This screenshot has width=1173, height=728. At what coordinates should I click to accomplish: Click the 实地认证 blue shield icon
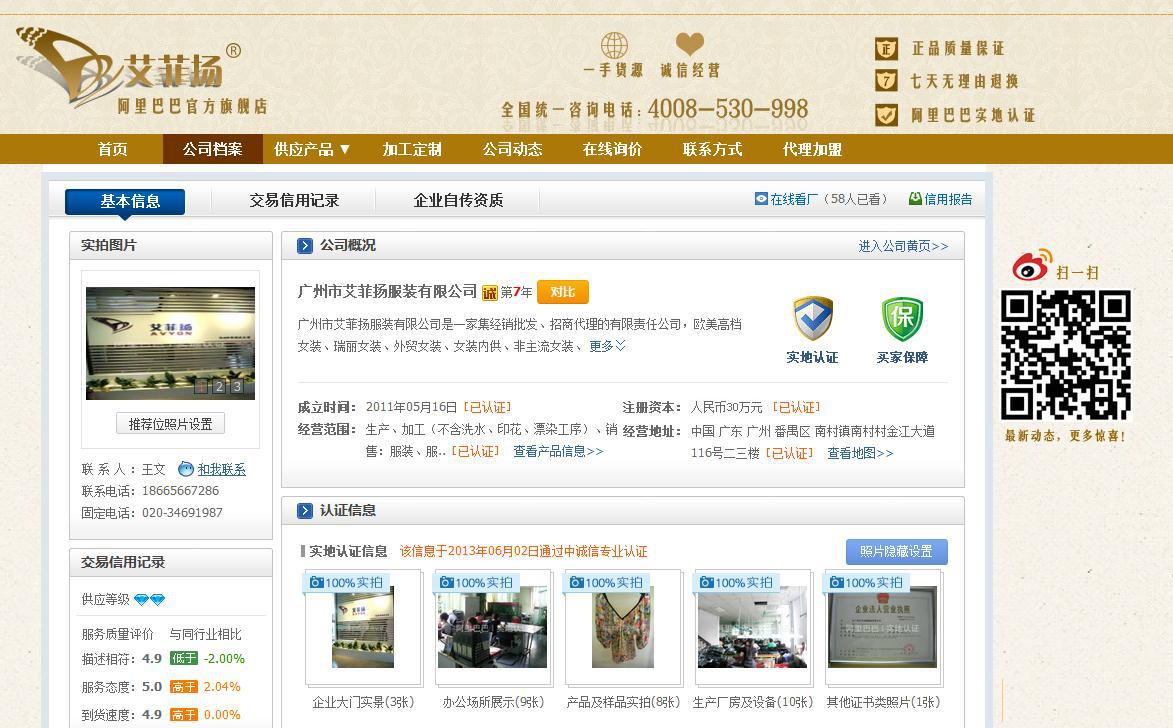[x=812, y=319]
